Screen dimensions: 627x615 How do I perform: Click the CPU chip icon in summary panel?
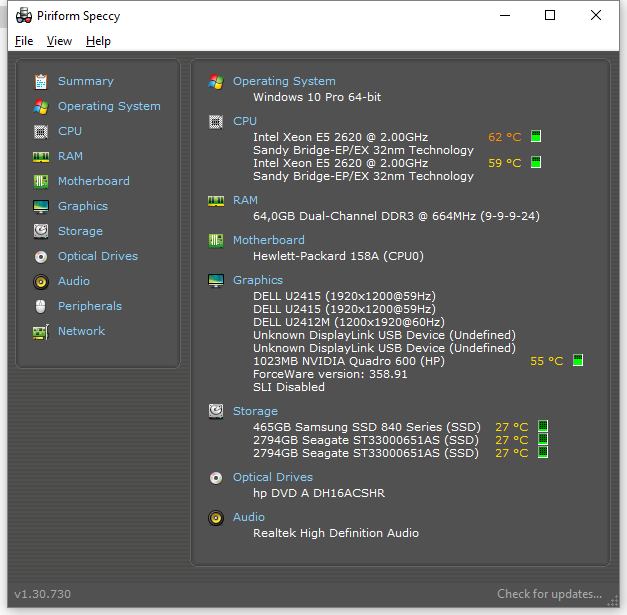tap(216, 122)
